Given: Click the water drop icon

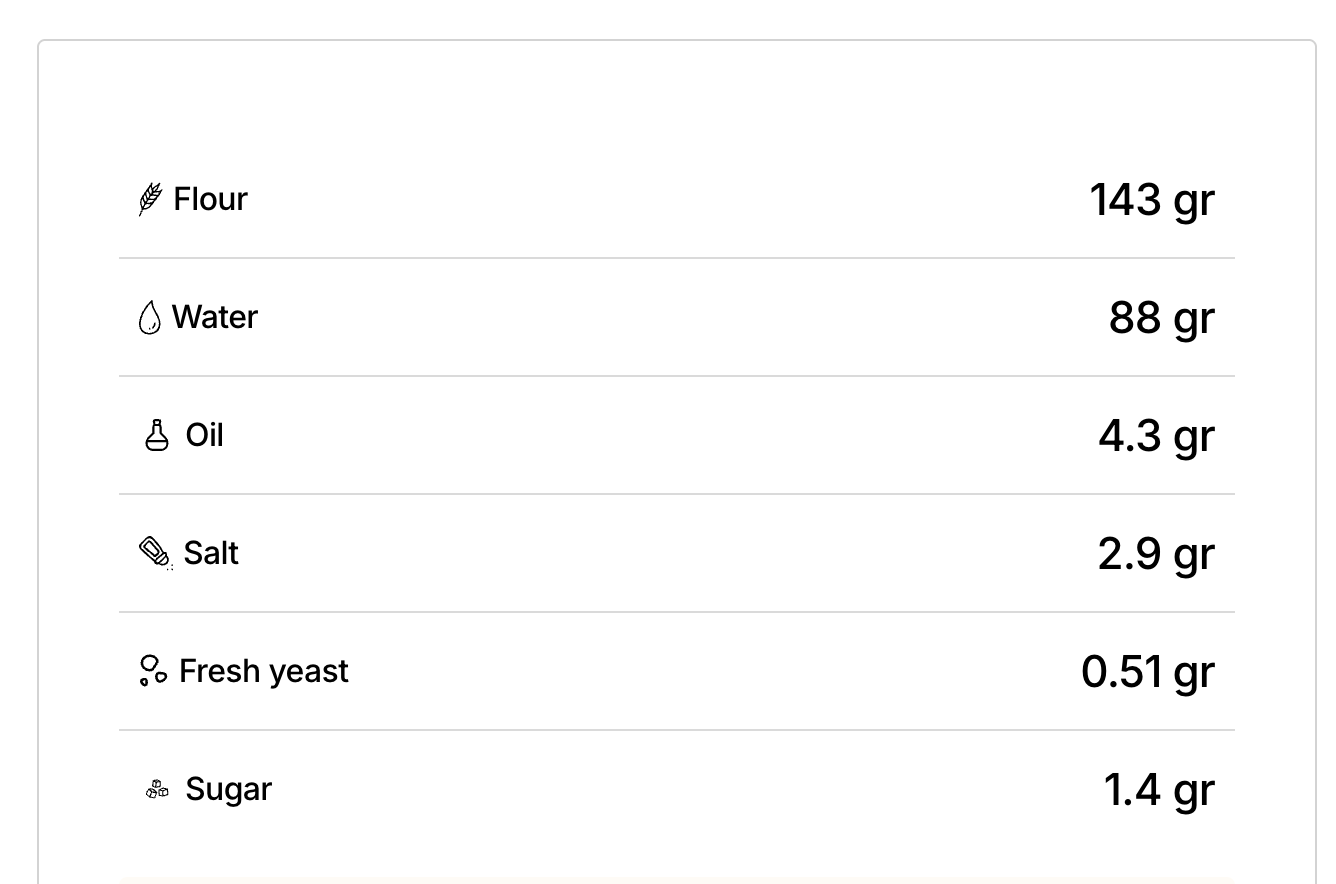Looking at the screenshot, I should [150, 318].
